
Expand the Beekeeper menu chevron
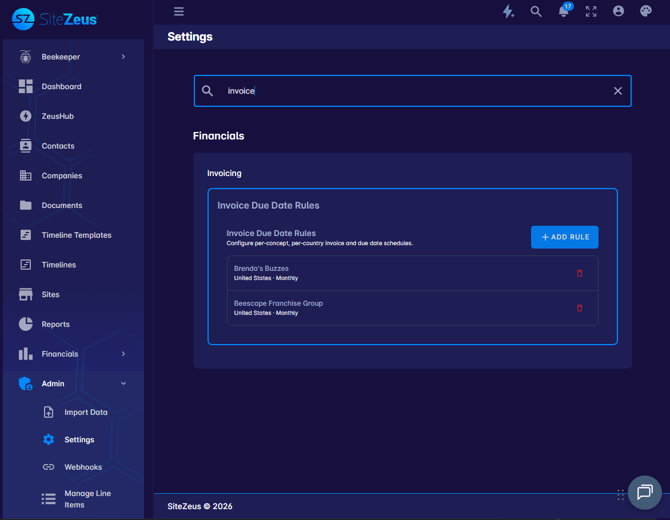coord(123,57)
